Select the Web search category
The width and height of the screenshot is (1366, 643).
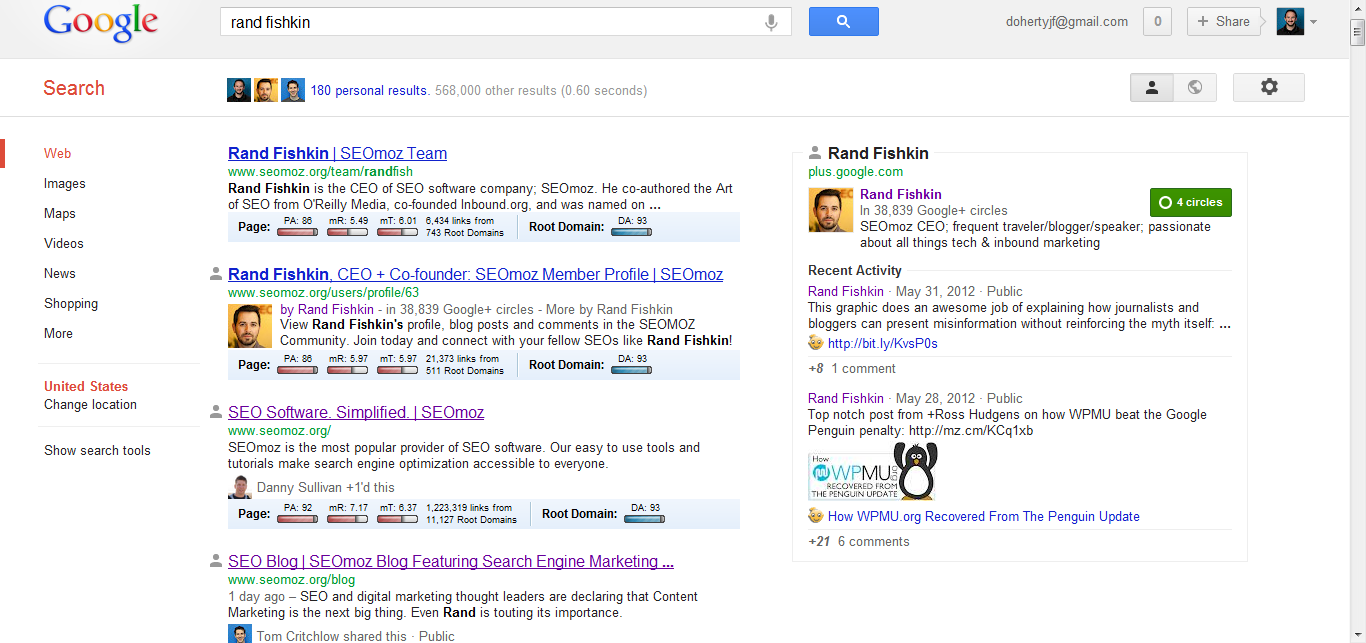click(57, 153)
